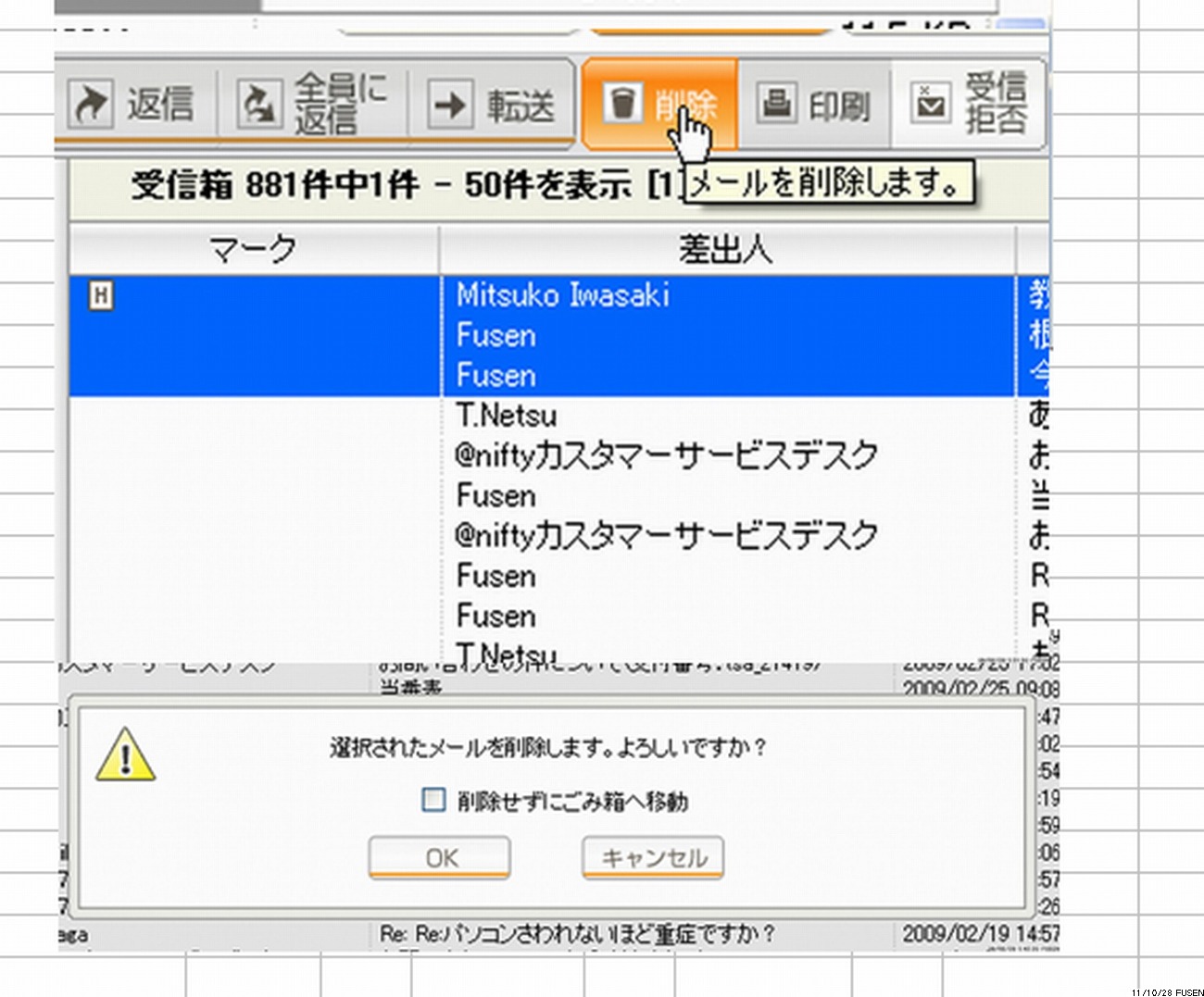Select the first @niftyカスタマーサービスデスク mail
The image size is (1204, 997).
coord(559,455)
